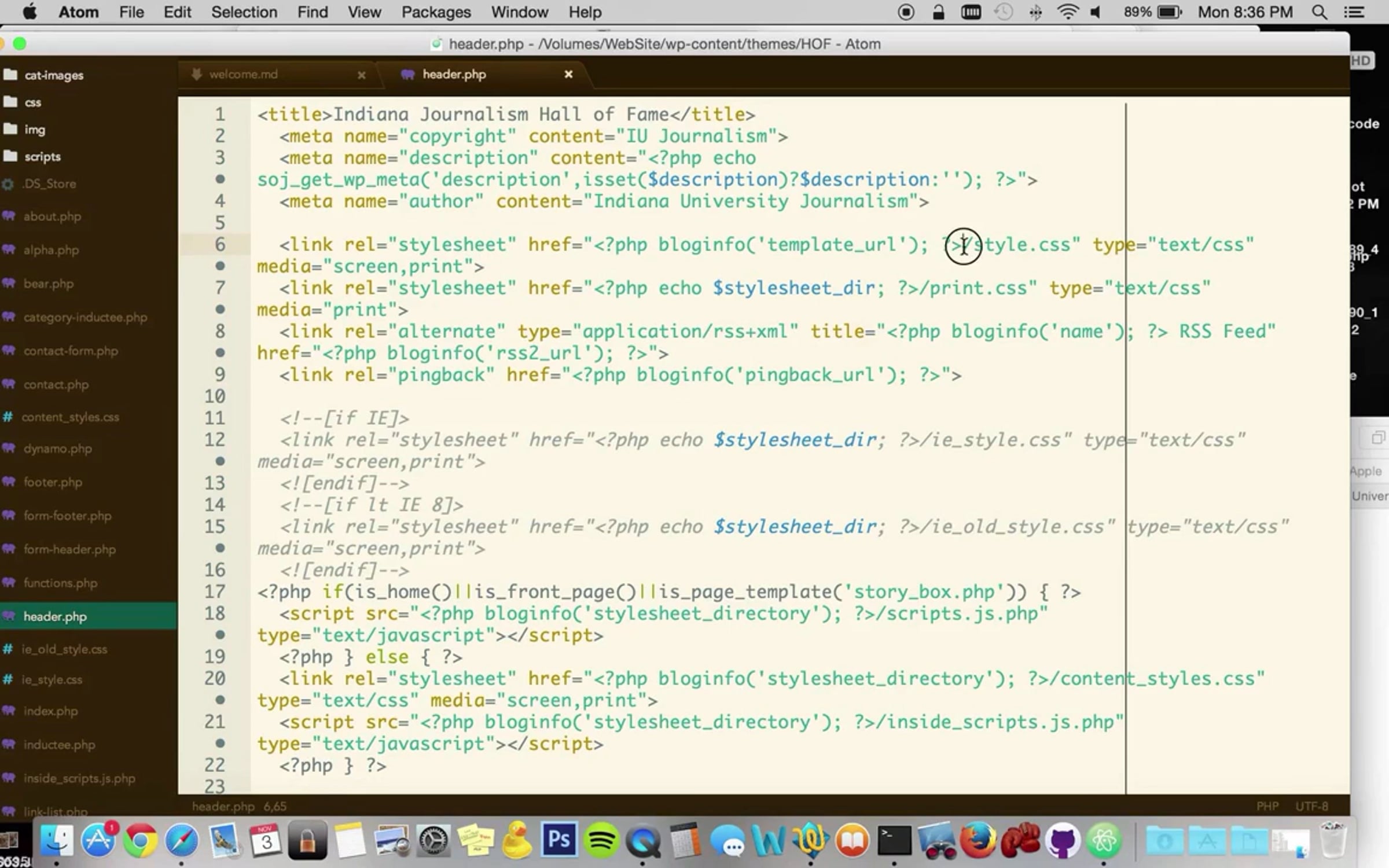This screenshot has height=868, width=1389.
Task: Open functions.php from the sidebar
Action: point(60,583)
